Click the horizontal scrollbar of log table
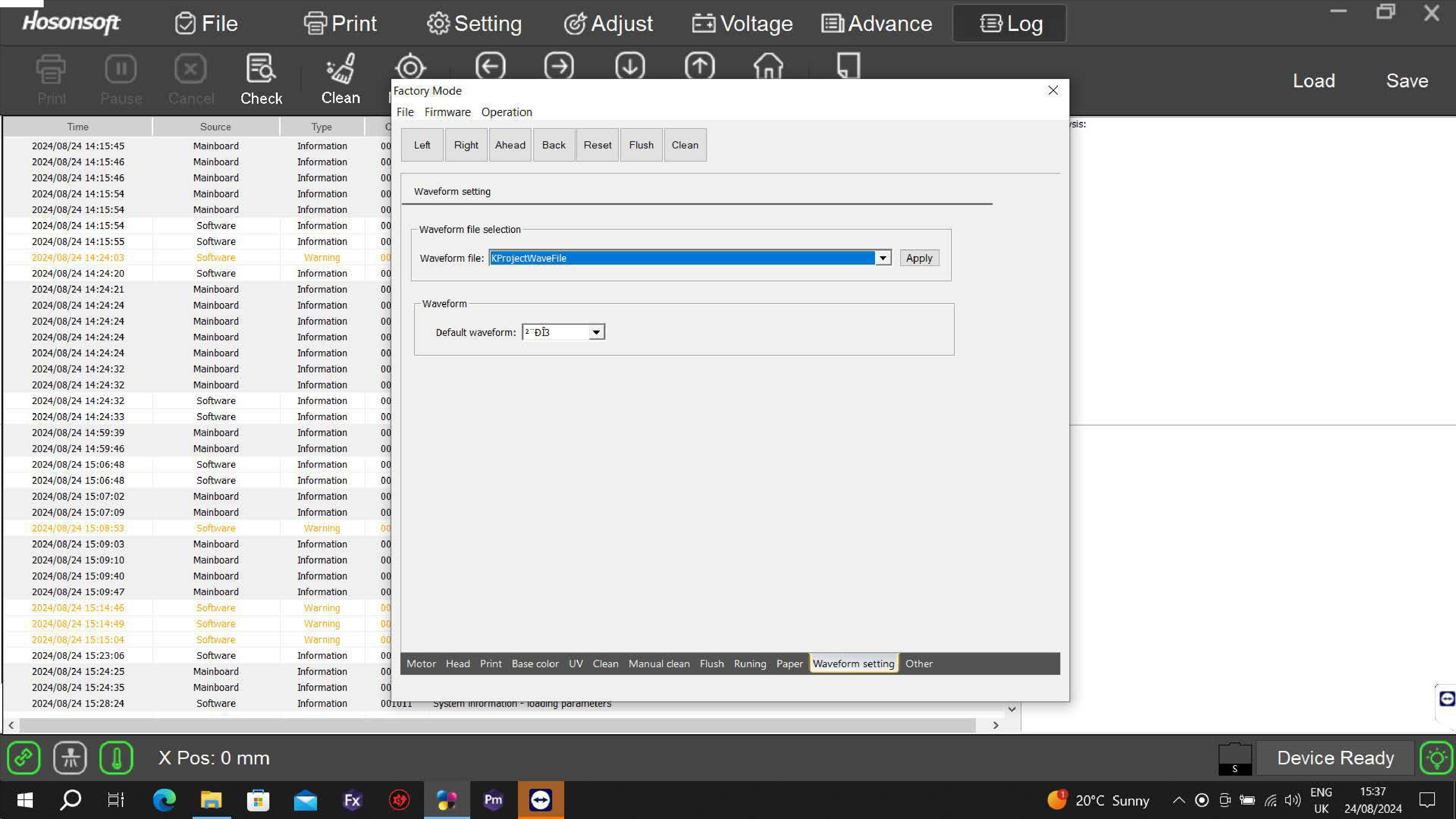The width and height of the screenshot is (1456, 819). (x=497, y=725)
